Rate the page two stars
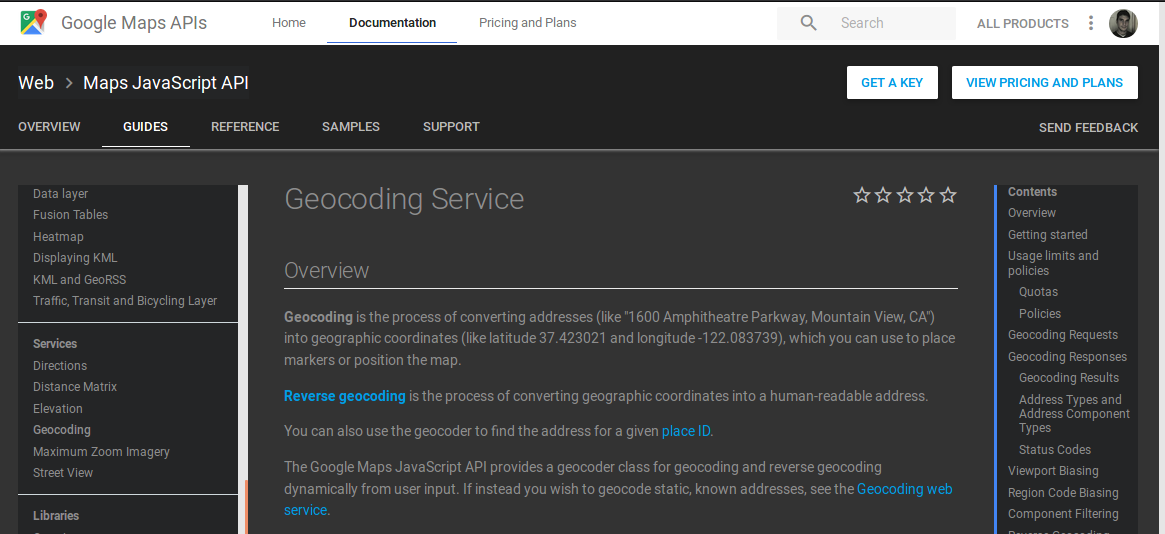 point(883,195)
